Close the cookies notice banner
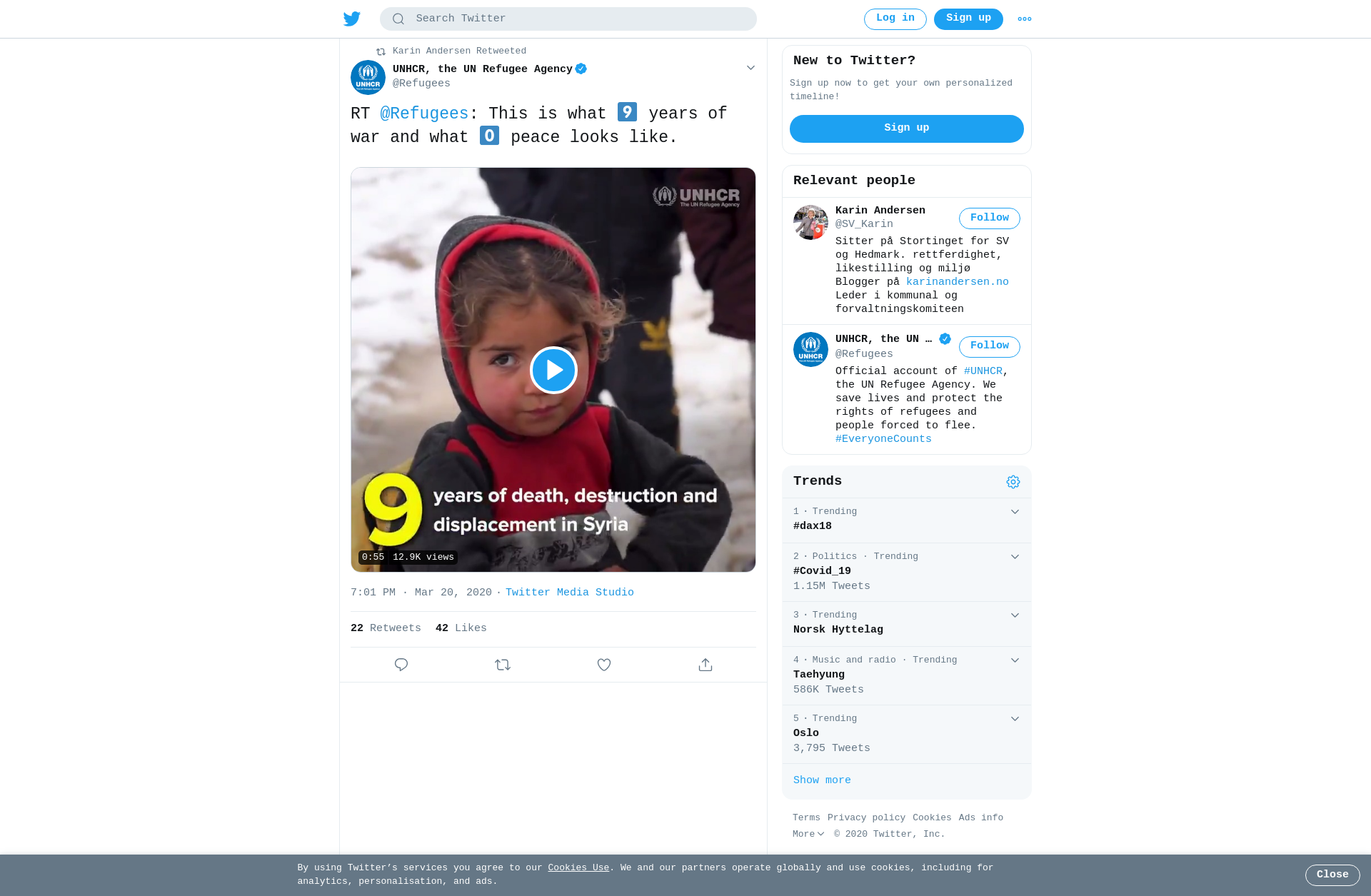The image size is (1371, 896). 1332,875
